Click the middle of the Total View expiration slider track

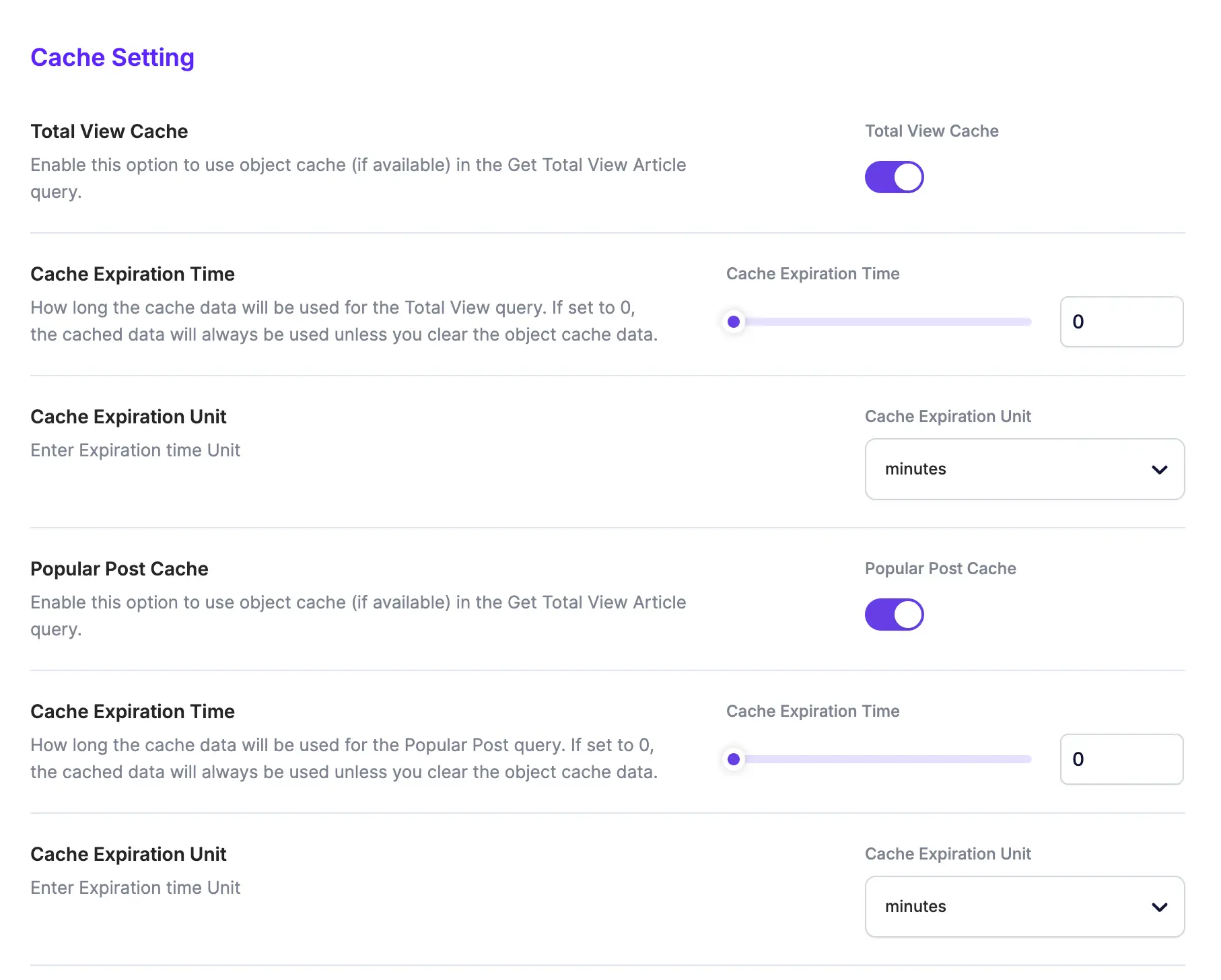(x=882, y=322)
